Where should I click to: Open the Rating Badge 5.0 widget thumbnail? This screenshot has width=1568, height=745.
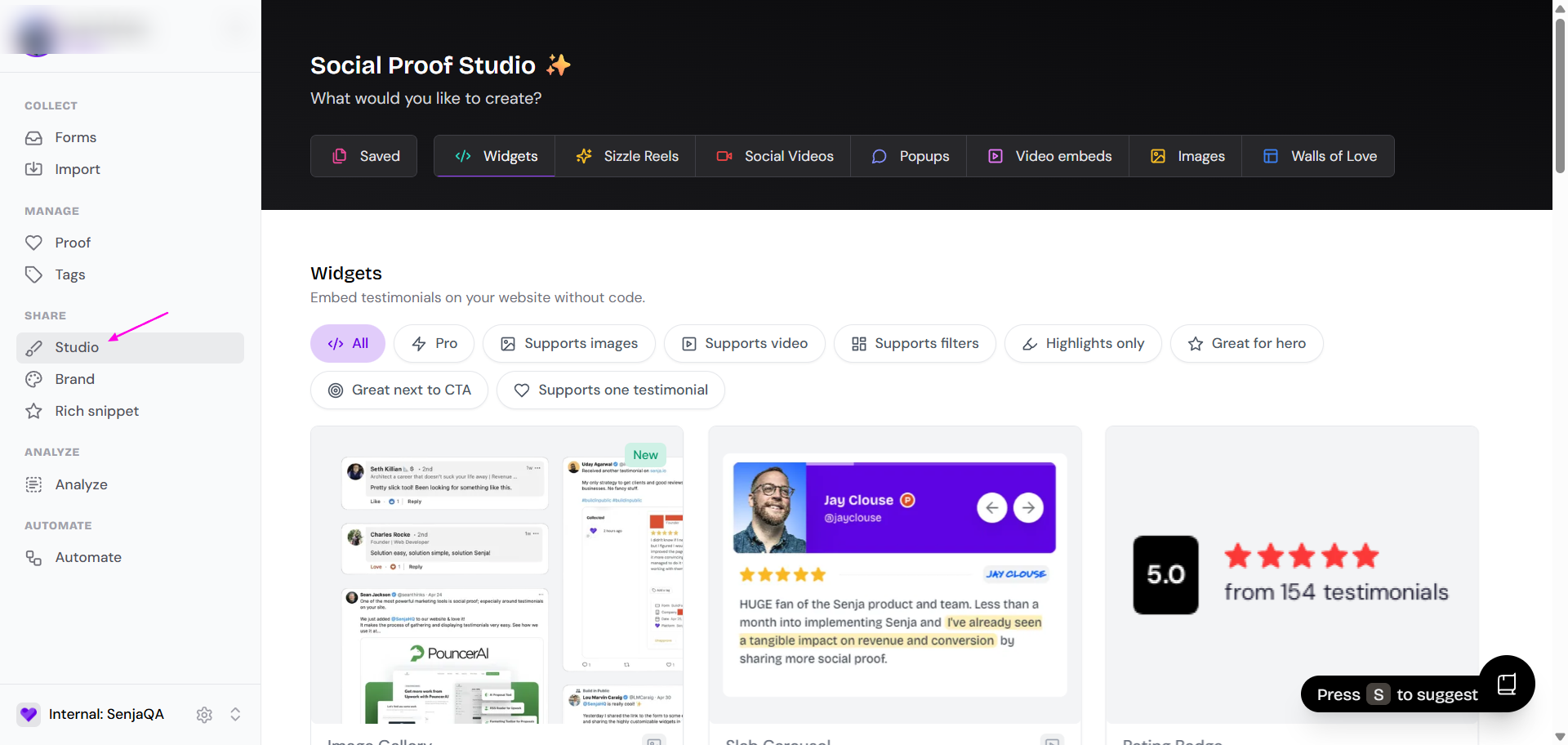point(1291,574)
